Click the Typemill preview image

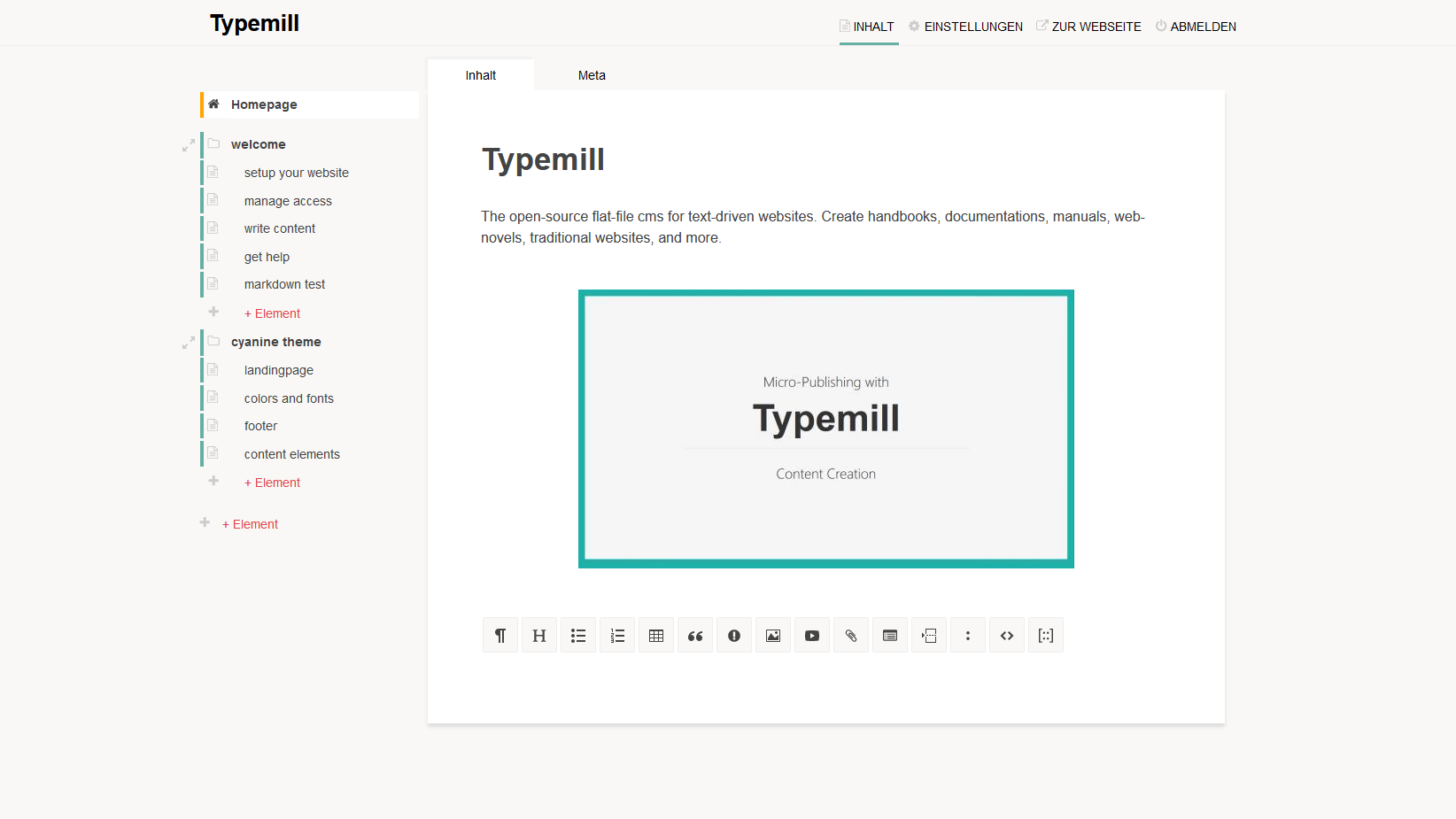coord(825,429)
